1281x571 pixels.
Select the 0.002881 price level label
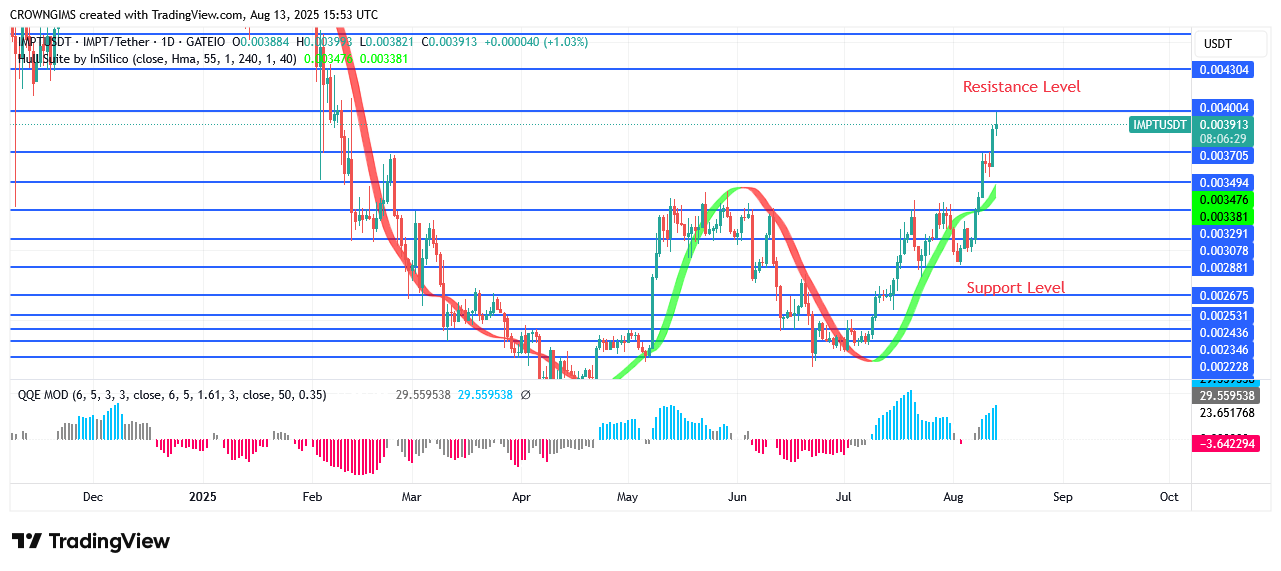click(1225, 268)
